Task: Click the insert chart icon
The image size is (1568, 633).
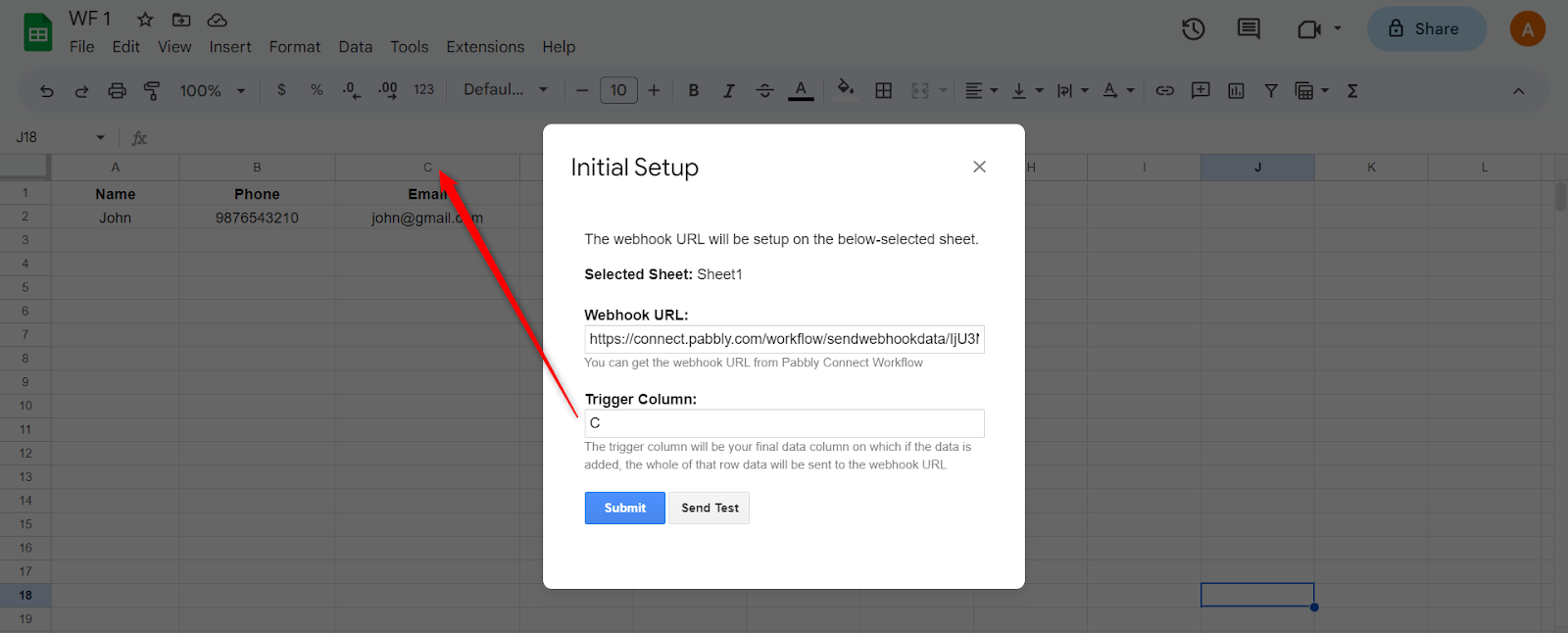Action: click(1236, 91)
